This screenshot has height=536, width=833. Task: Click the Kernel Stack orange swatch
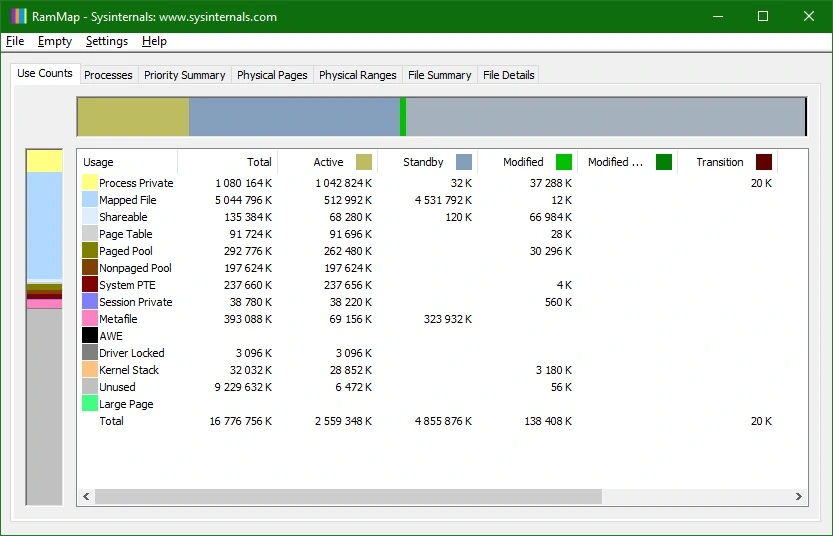point(90,370)
